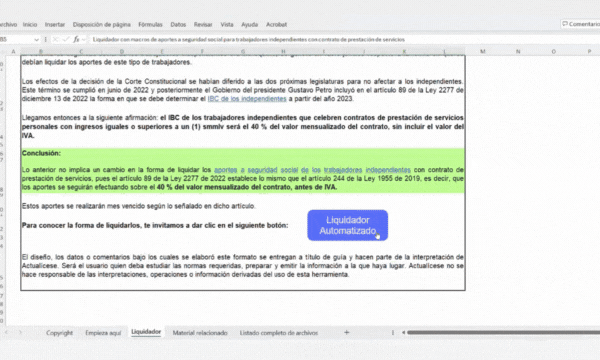Screen dimensions: 600x360
Task: Select column N header
Action: [518, 51]
